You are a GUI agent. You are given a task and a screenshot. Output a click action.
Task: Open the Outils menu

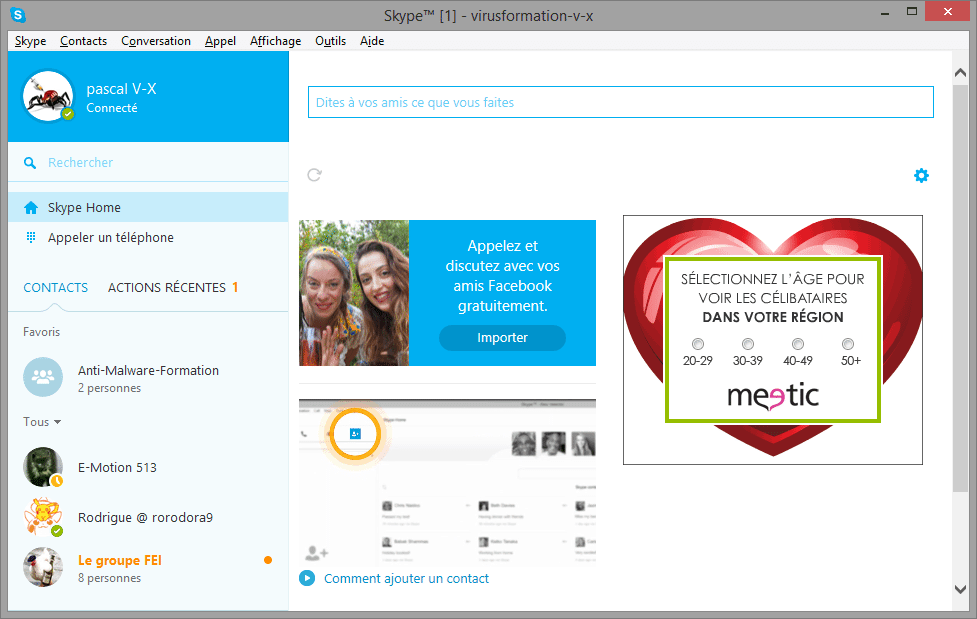tap(330, 41)
